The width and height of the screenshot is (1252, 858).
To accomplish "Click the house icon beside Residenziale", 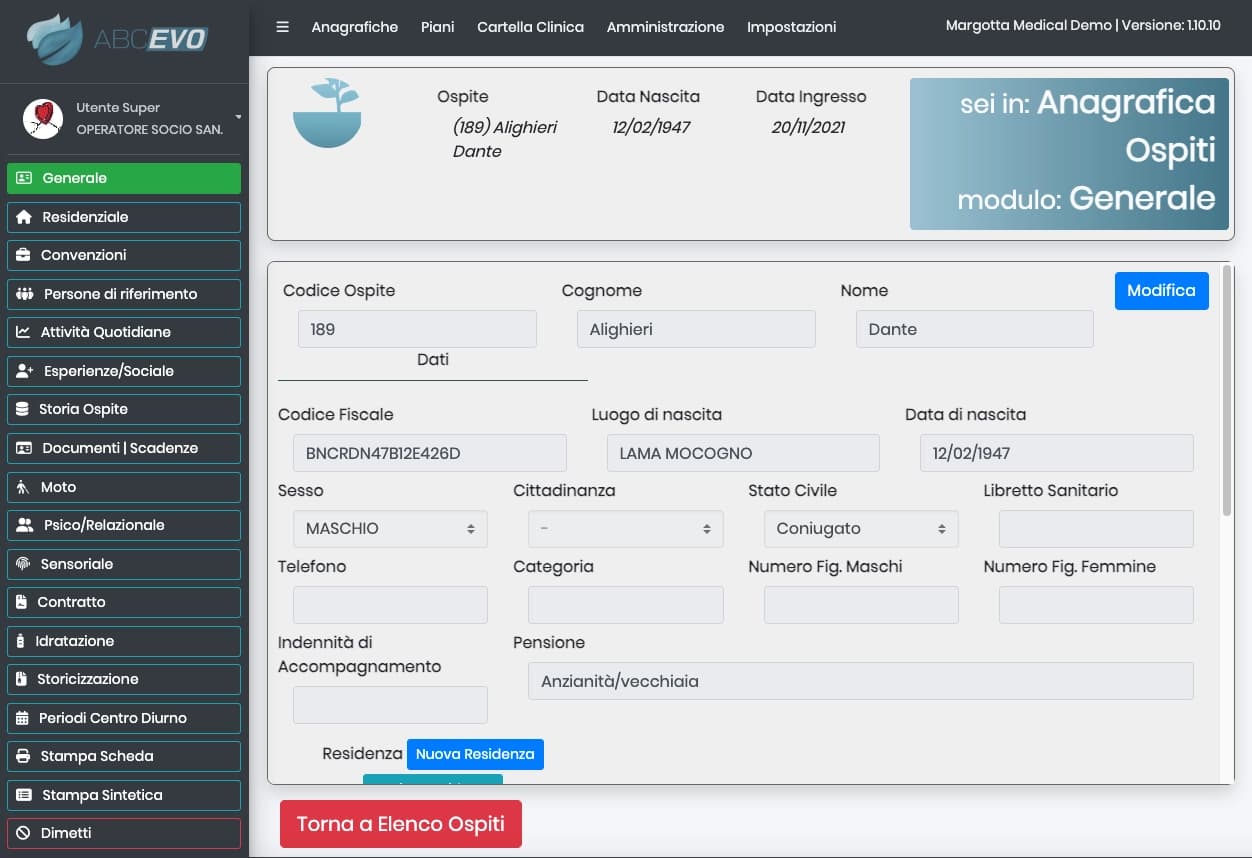I will click(25, 217).
